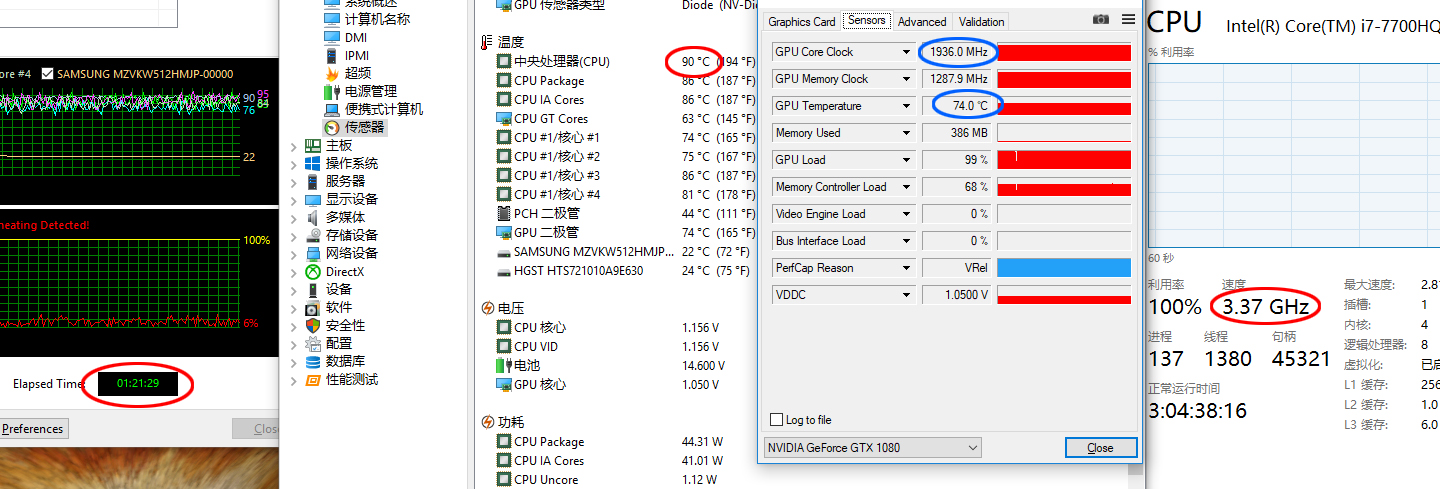
Task: Open the Memory Controller Load dropdown
Action: (x=907, y=187)
